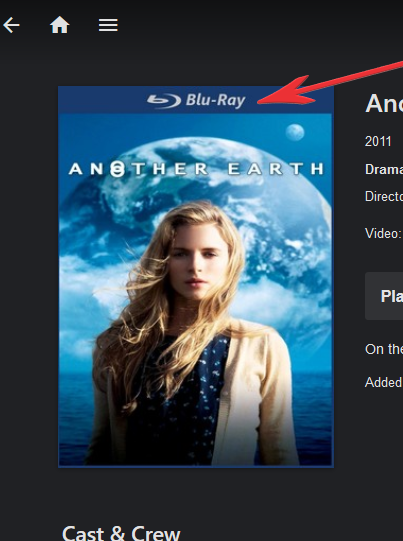Click the small moon on poster
The height and width of the screenshot is (541, 403).
pos(295,132)
